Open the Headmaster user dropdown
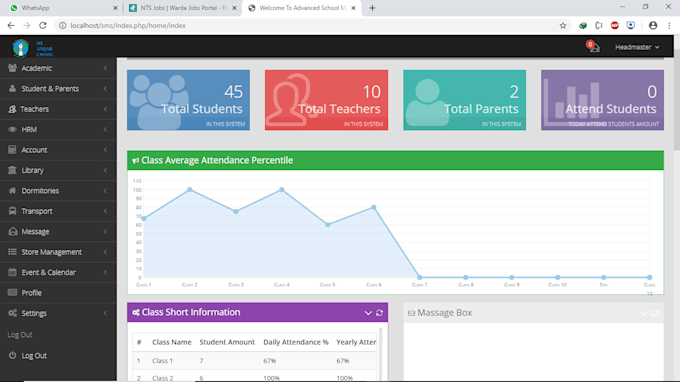Viewport: 680px width, 382px height. (x=637, y=47)
